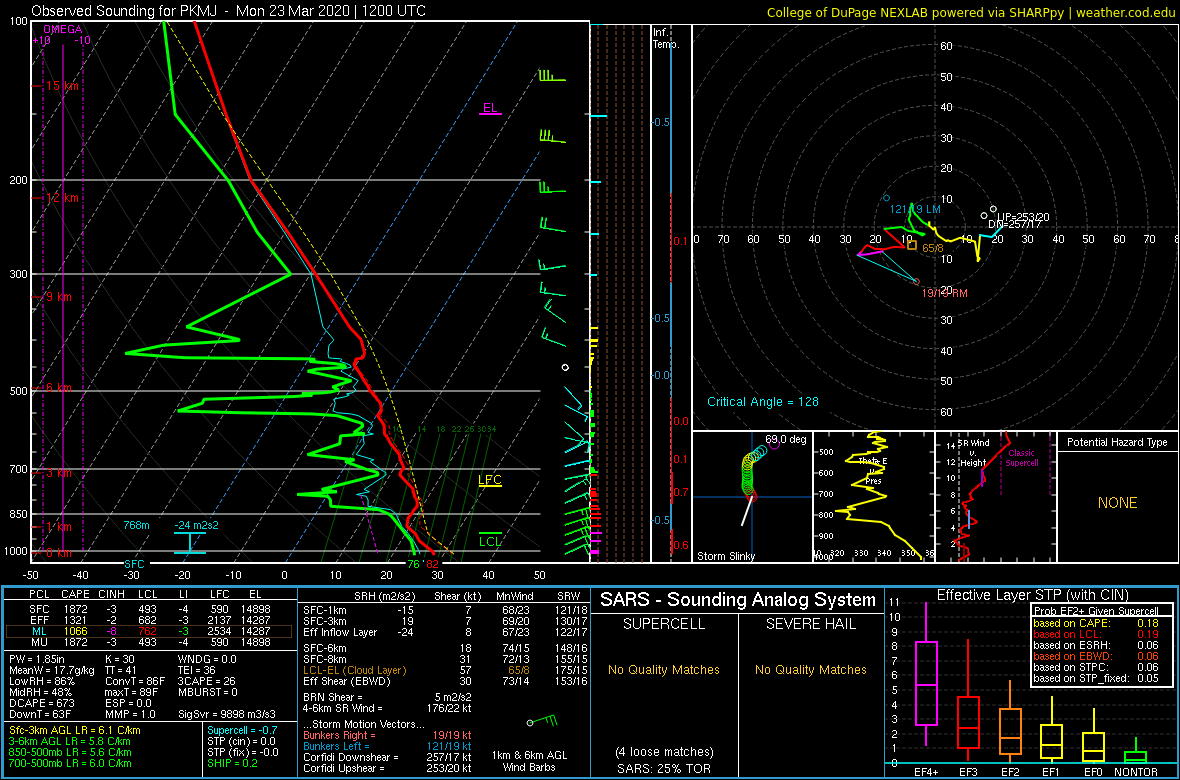The height and width of the screenshot is (780, 1180).
Task: Click the green LCL level marker
Action: point(490,540)
